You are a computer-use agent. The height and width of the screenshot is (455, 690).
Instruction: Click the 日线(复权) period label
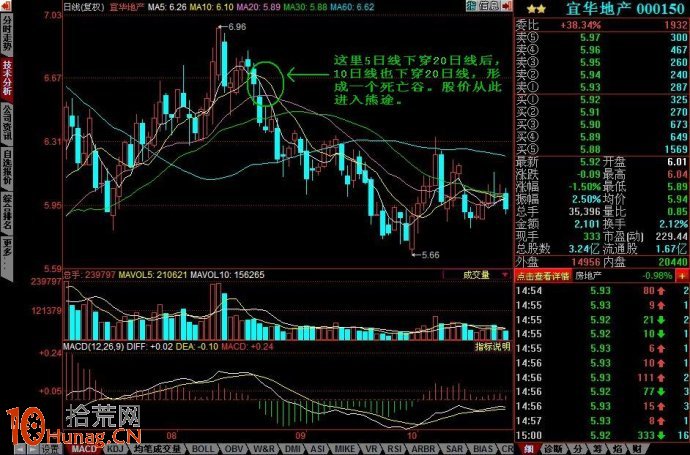[x=84, y=7]
